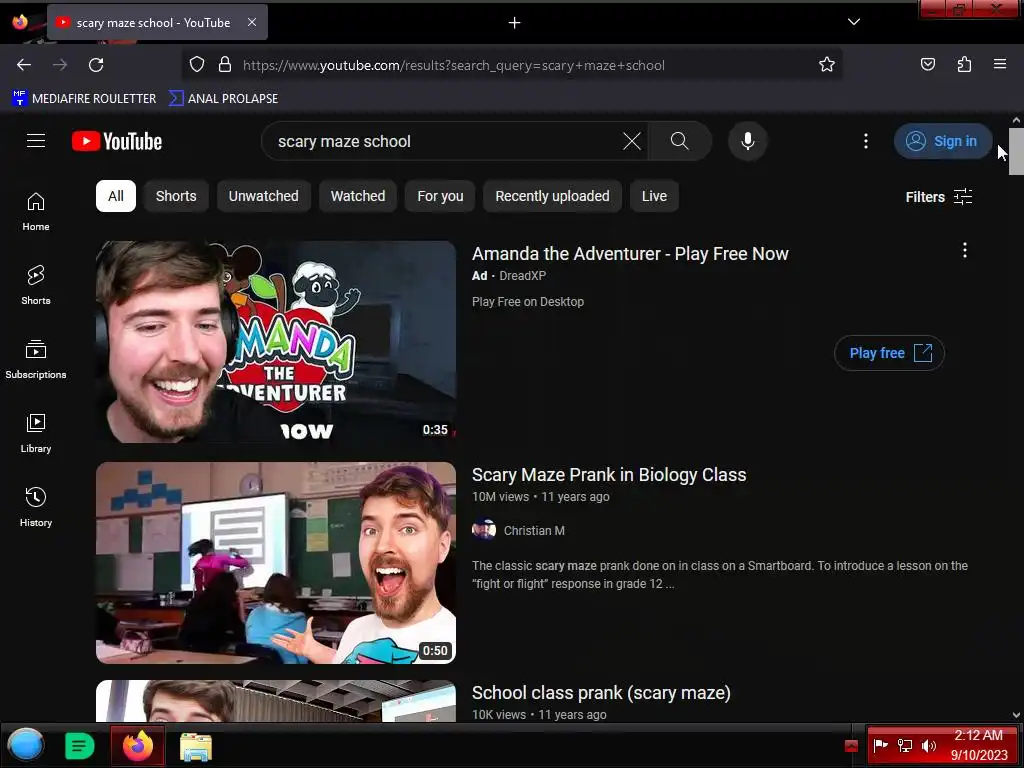Click the Biology Class prank thumbnail
The height and width of the screenshot is (768, 1024).
tap(276, 563)
